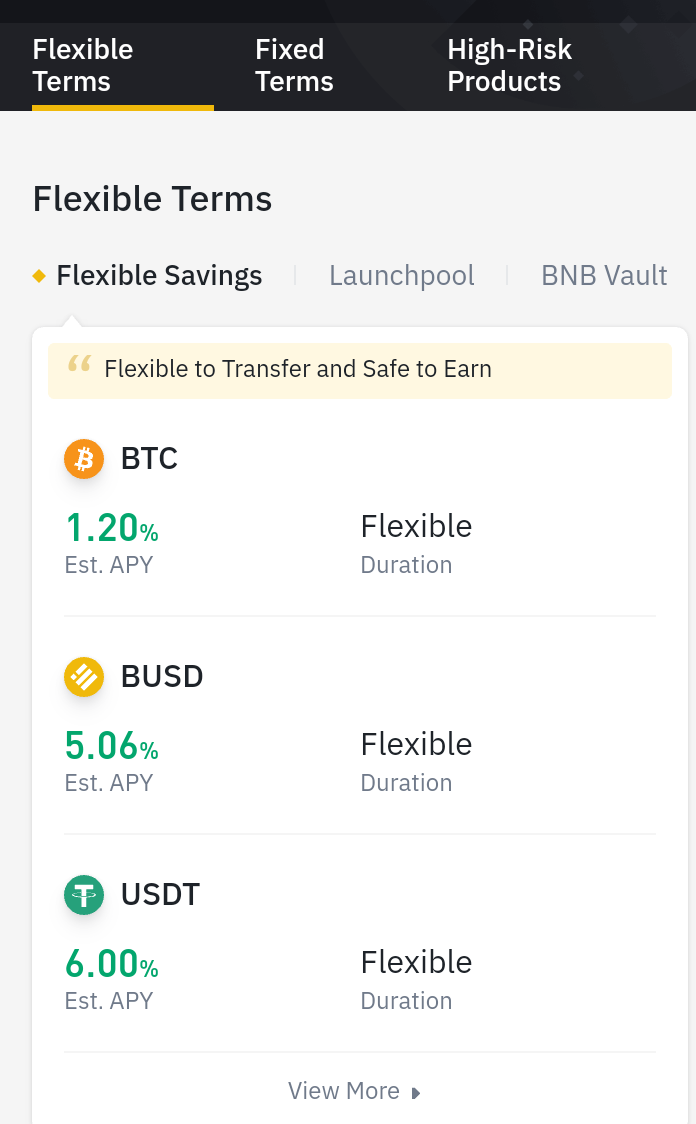The width and height of the screenshot is (696, 1124).
Task: Click the USDT 6.00% Est. APY value
Action: [112, 964]
